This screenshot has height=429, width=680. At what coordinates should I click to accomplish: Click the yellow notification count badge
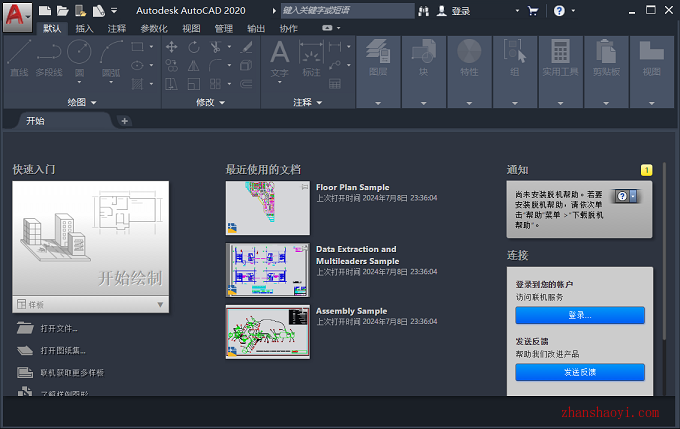646,170
